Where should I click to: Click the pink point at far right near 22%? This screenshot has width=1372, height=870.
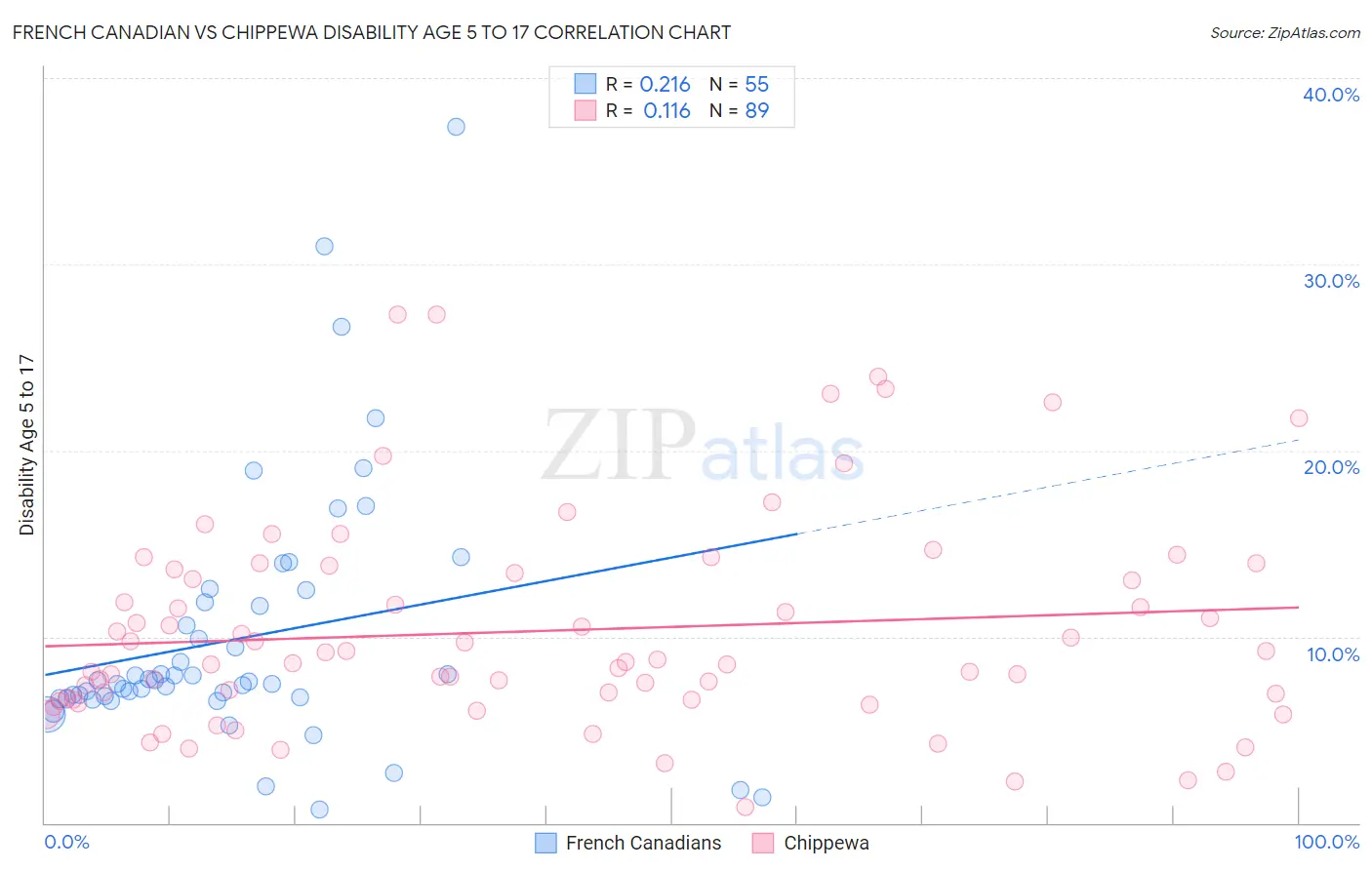(x=1299, y=418)
